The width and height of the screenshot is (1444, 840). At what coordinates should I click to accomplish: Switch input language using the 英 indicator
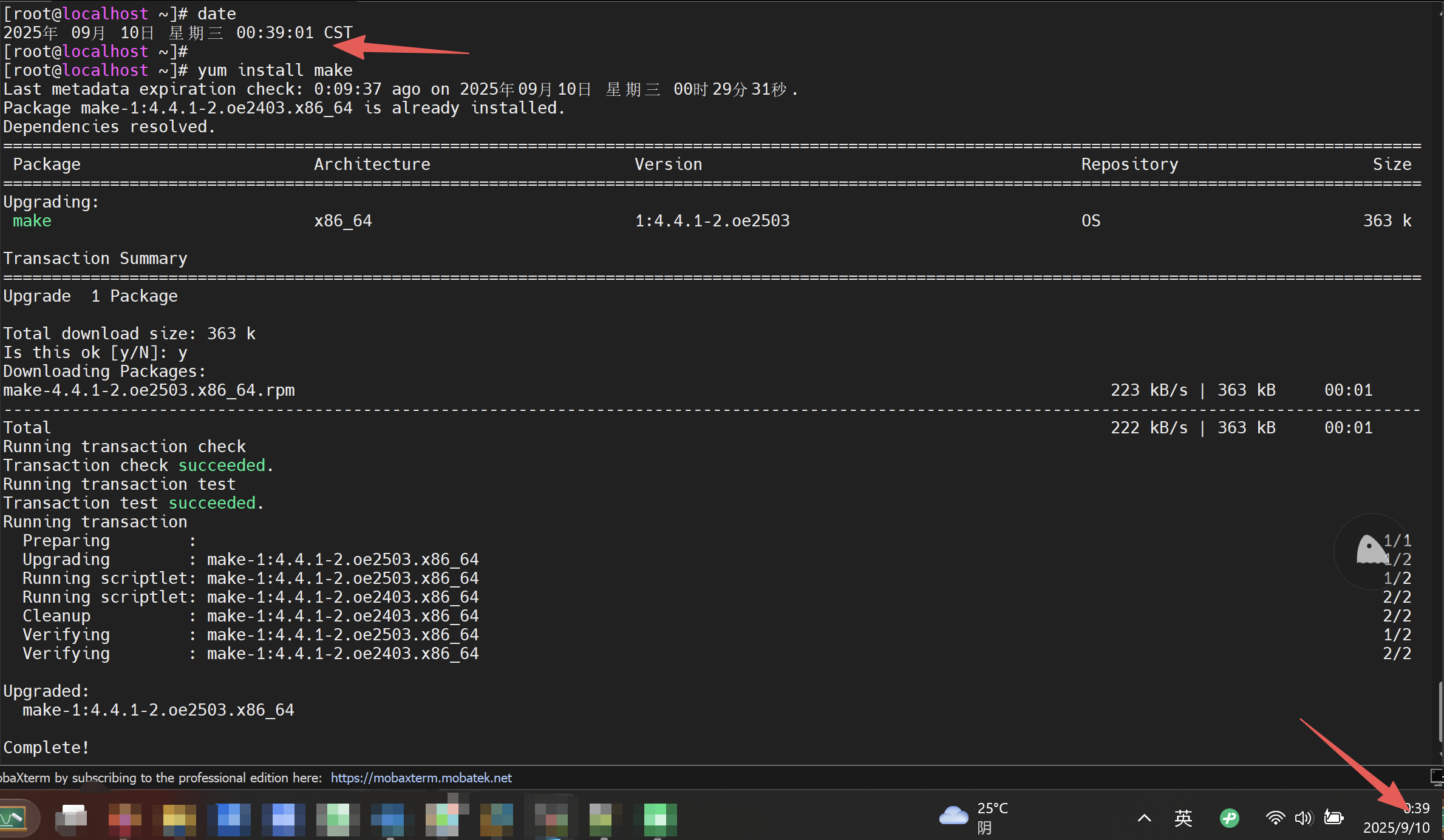pyautogui.click(x=1183, y=818)
